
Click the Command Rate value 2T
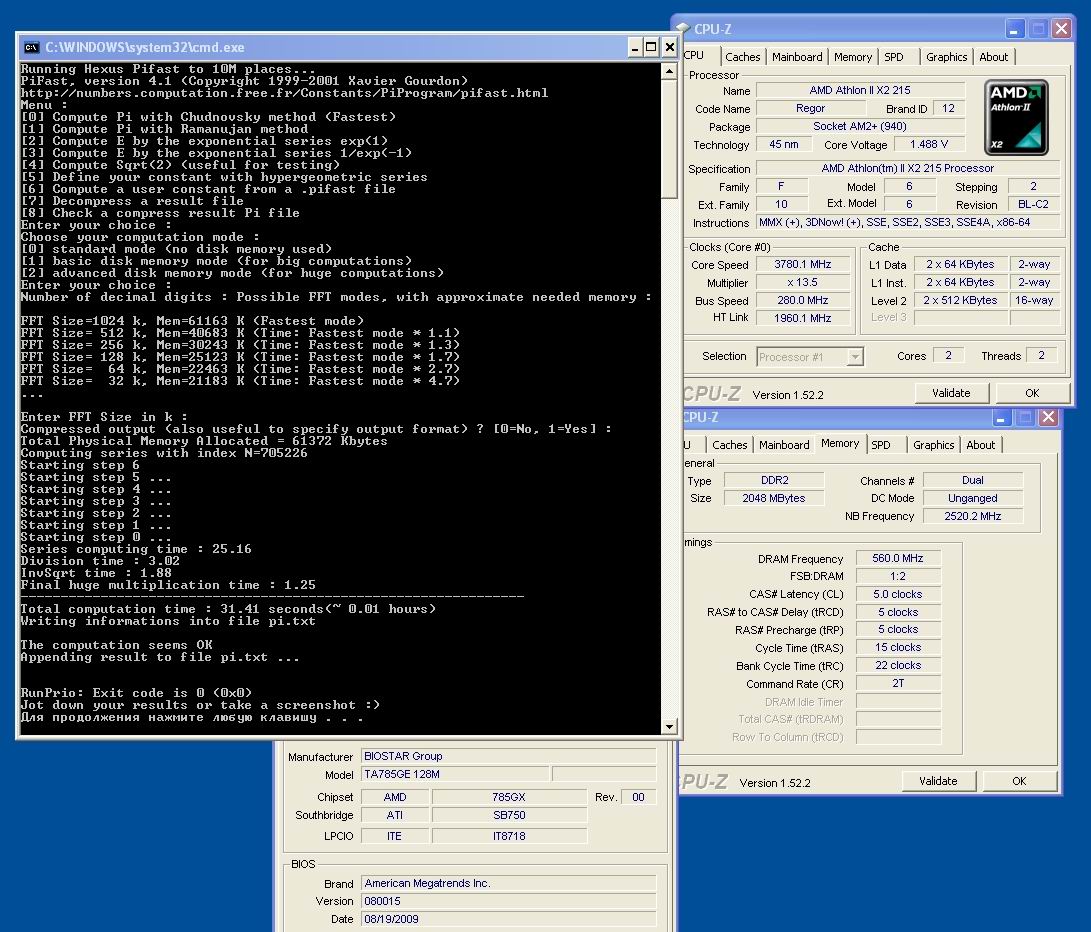(x=898, y=684)
